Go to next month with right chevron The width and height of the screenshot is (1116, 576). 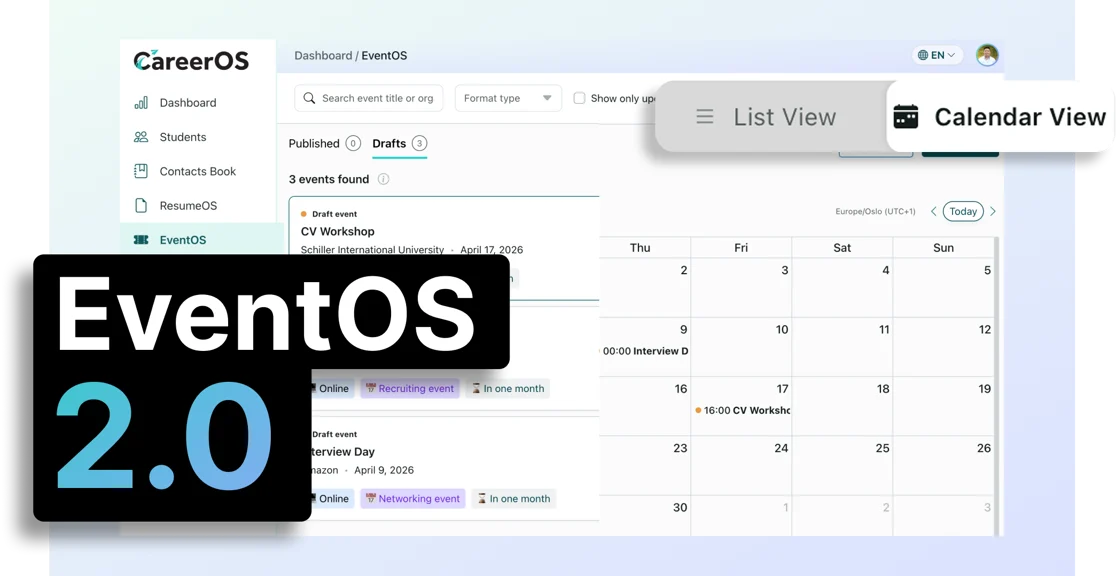(x=993, y=211)
